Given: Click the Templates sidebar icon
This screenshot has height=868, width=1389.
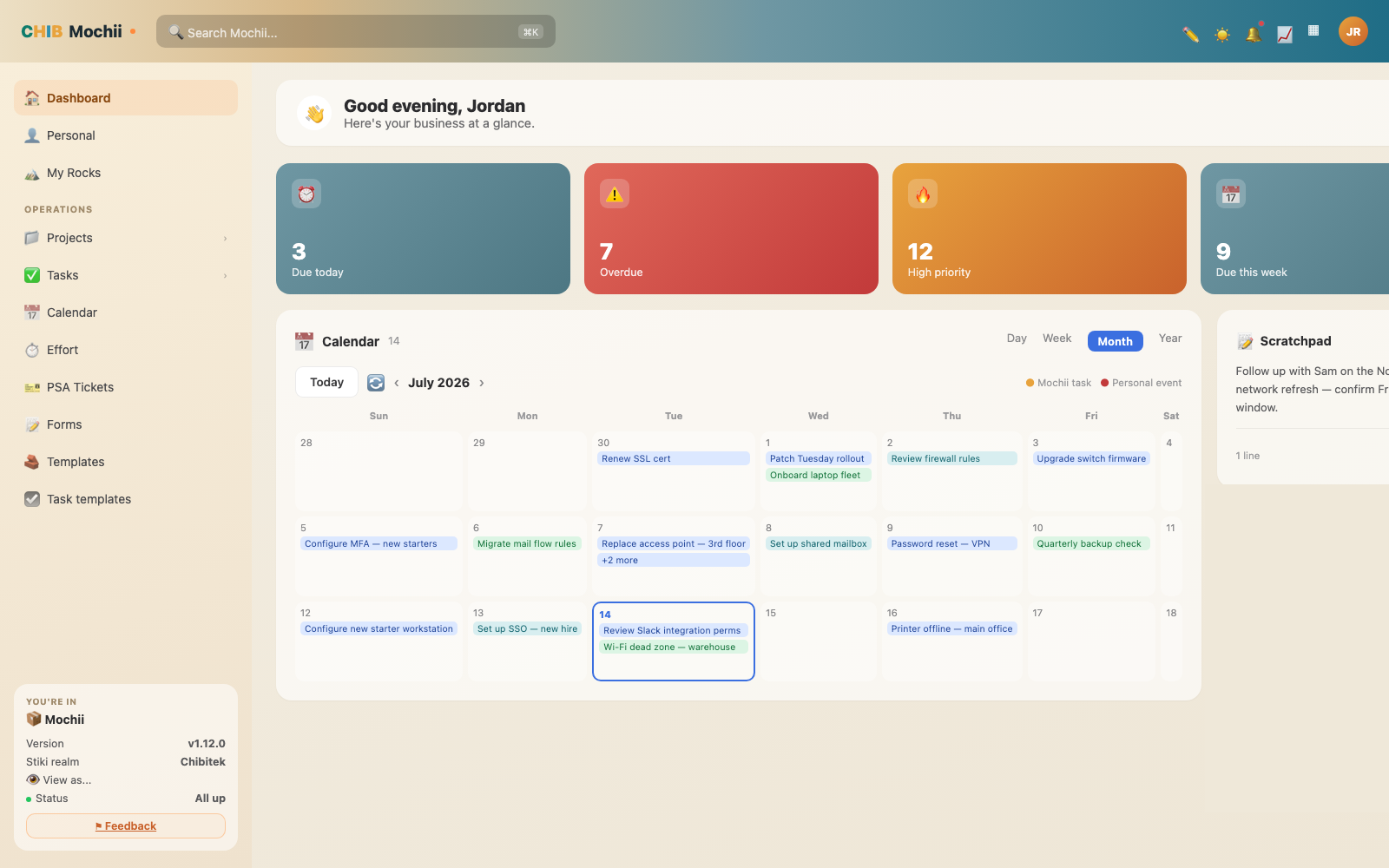Looking at the screenshot, I should click(x=32, y=462).
